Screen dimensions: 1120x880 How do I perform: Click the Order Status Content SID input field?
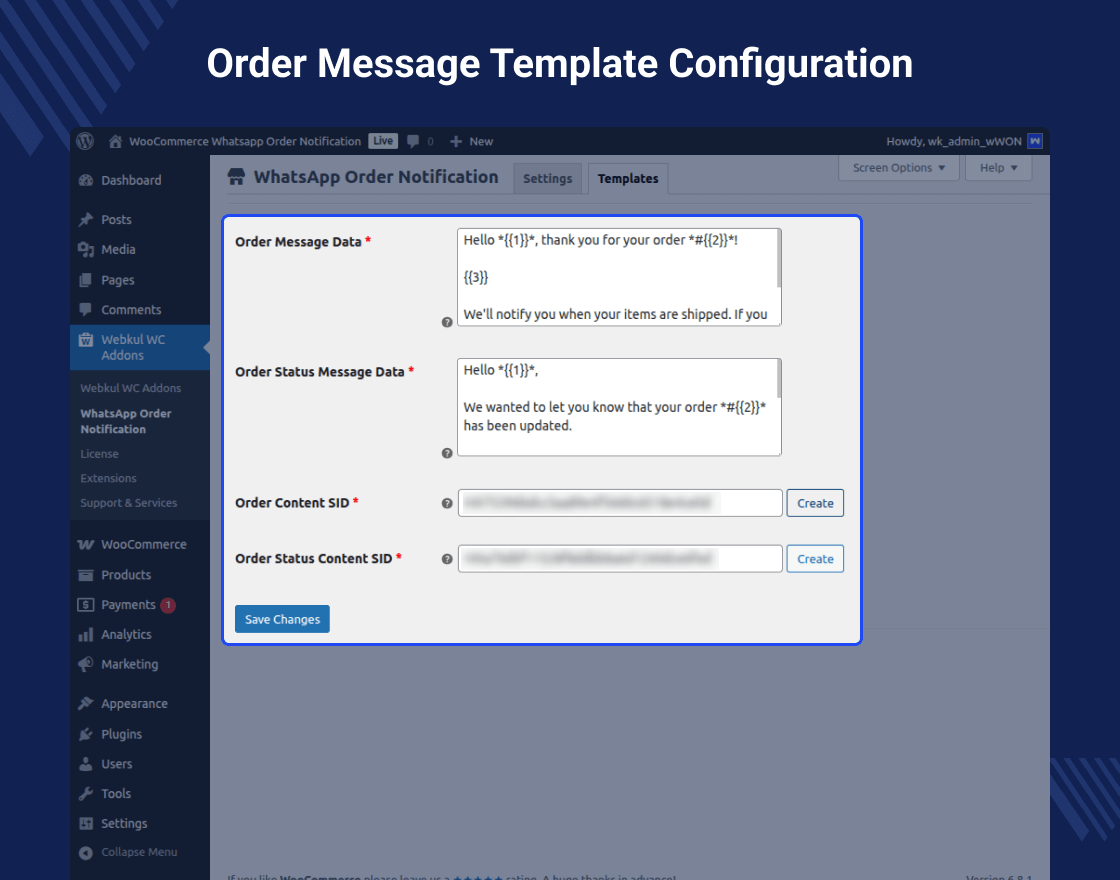[x=620, y=559]
